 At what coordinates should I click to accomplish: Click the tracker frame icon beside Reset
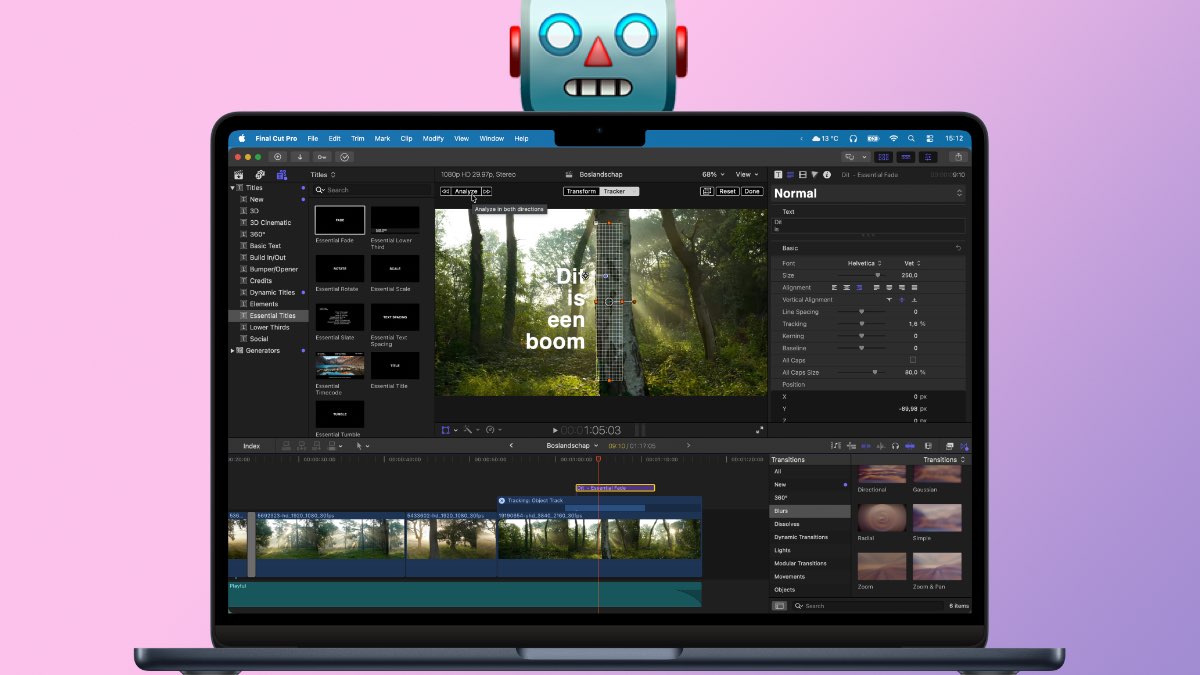coord(707,191)
